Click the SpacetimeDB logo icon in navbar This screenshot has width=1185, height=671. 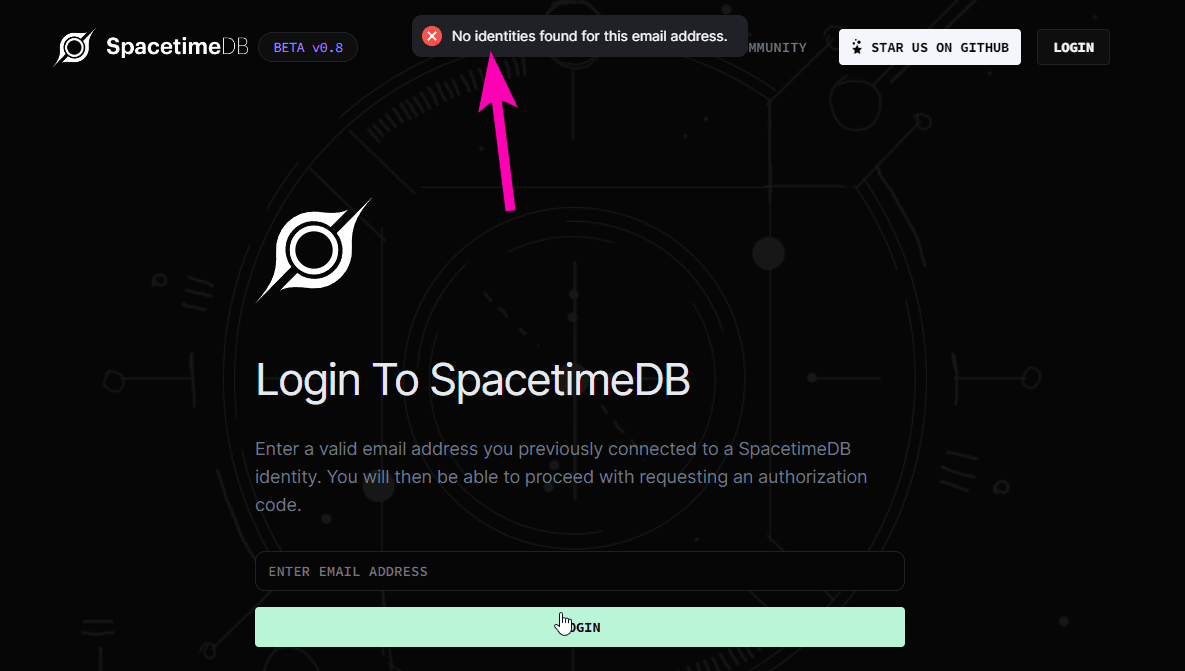74,47
